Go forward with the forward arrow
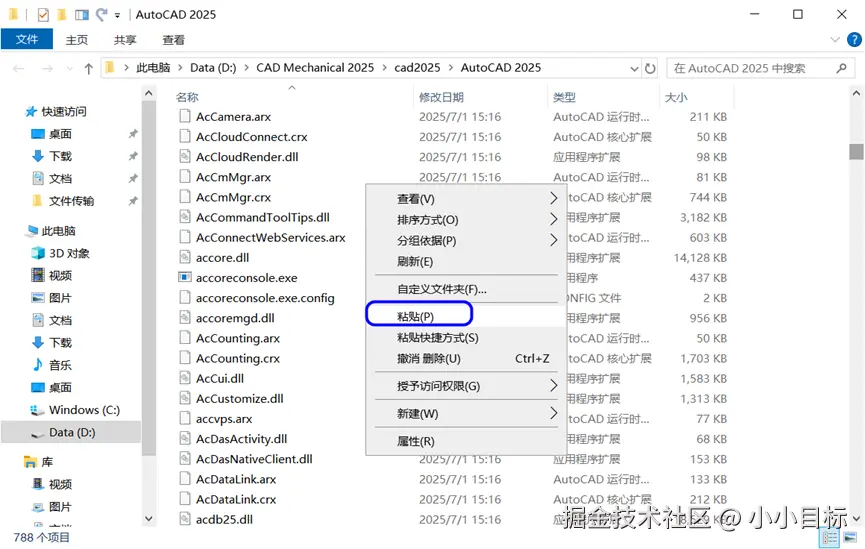Image resolution: width=865 pixels, height=549 pixels. coord(47,68)
